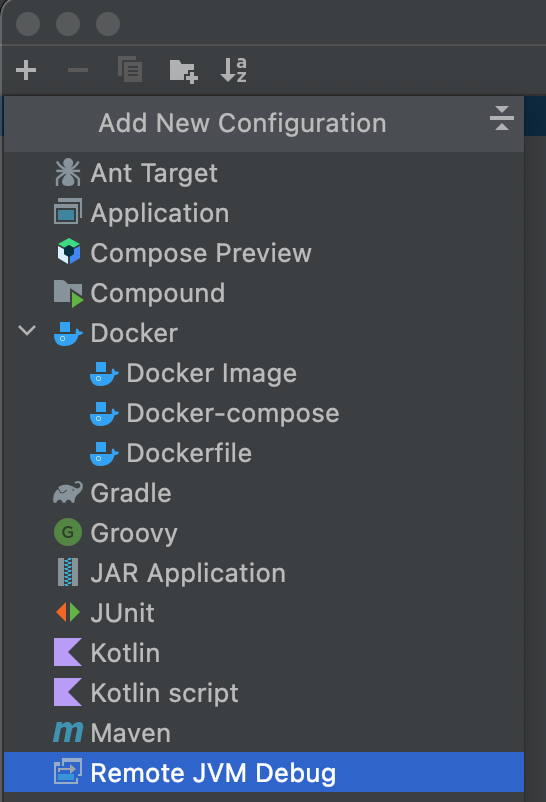This screenshot has height=802, width=546.
Task: Click the red close window button
Action: (28, 24)
